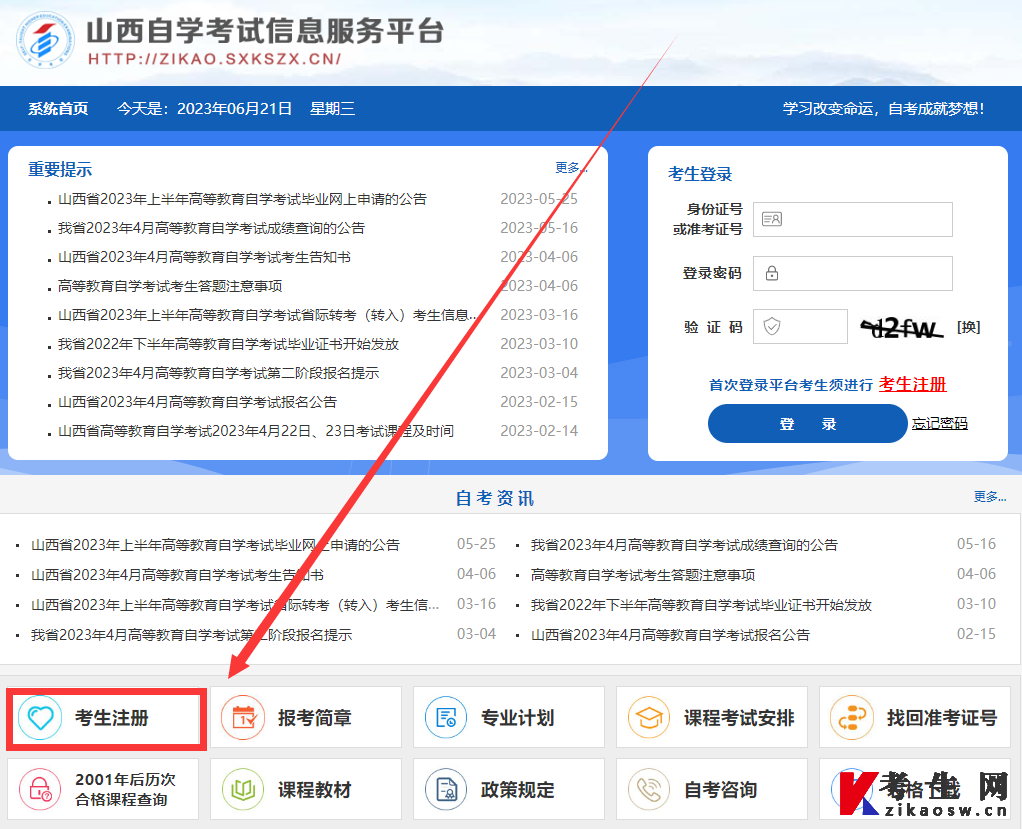Open 系统首页 in the navigation bar

pyautogui.click(x=58, y=108)
